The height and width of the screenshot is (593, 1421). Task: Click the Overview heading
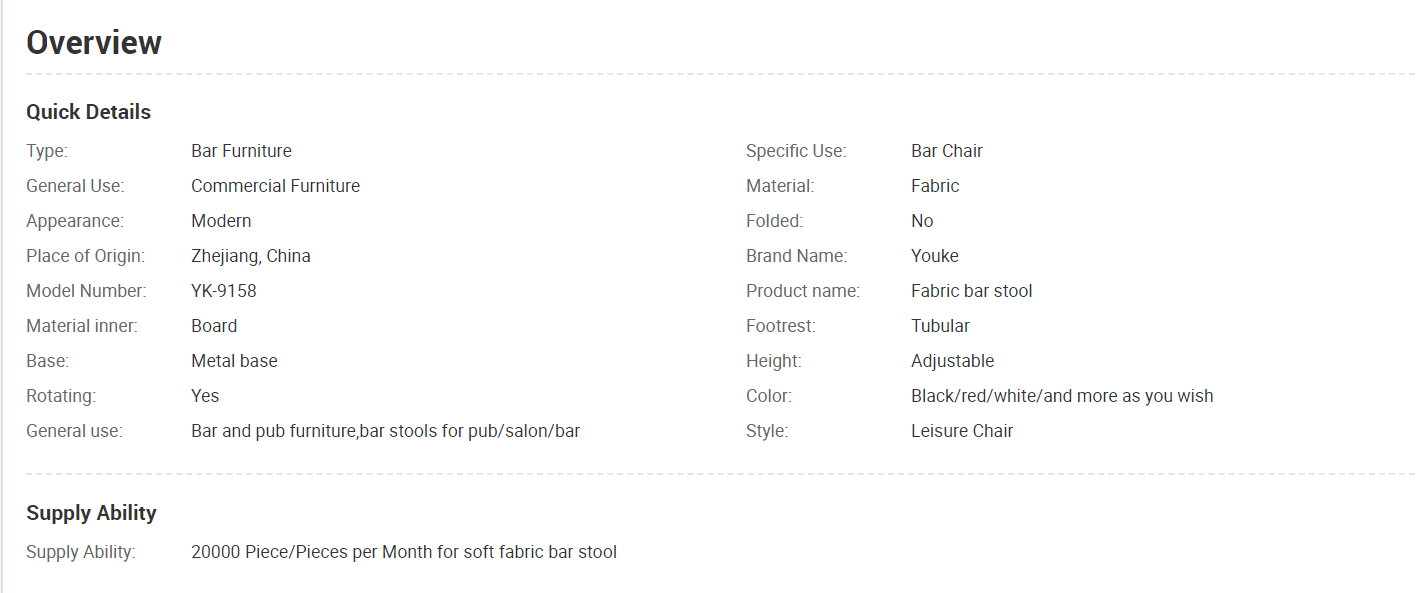pos(94,43)
